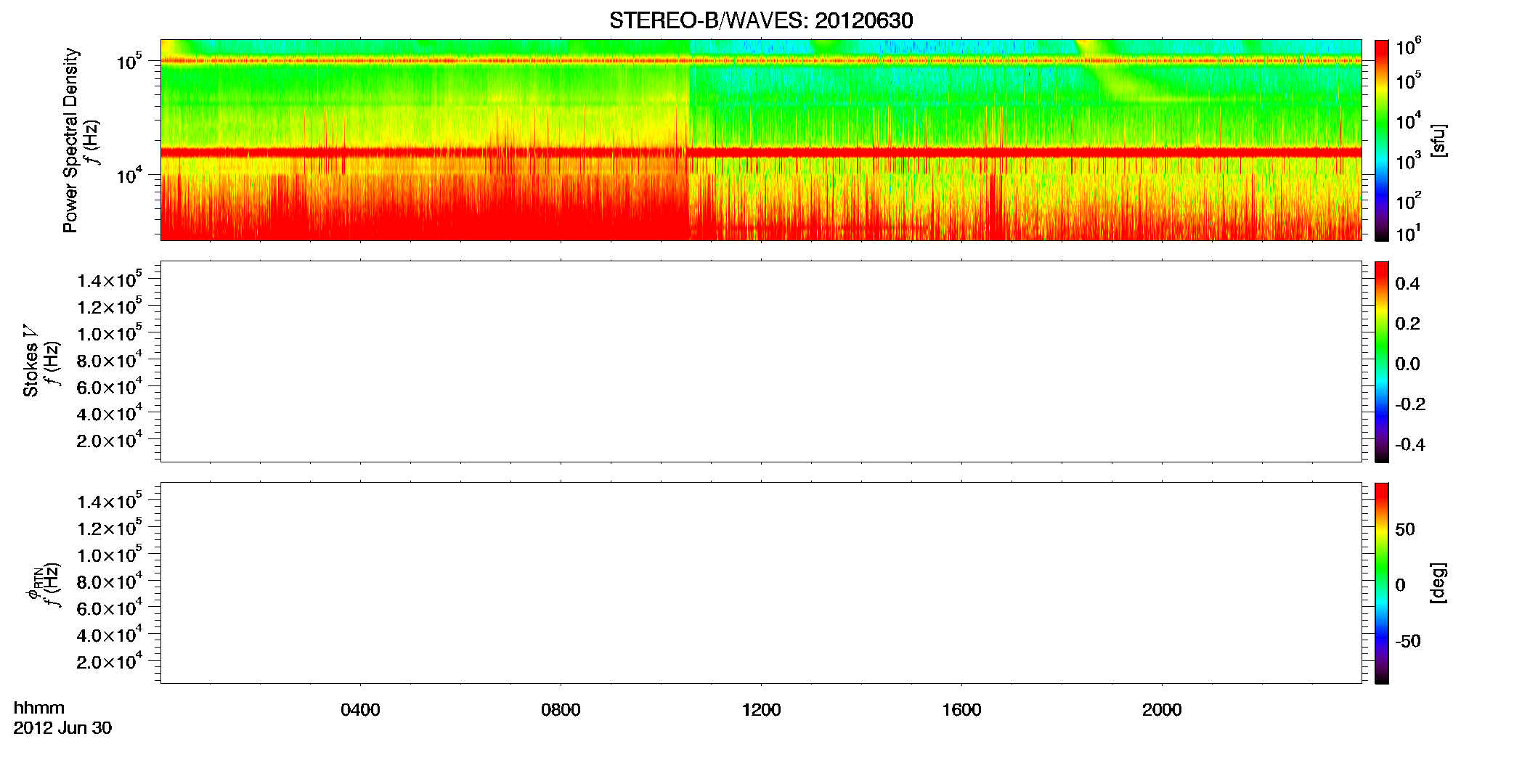Click the 0.4 value on Stokes color bar

(x=1407, y=284)
